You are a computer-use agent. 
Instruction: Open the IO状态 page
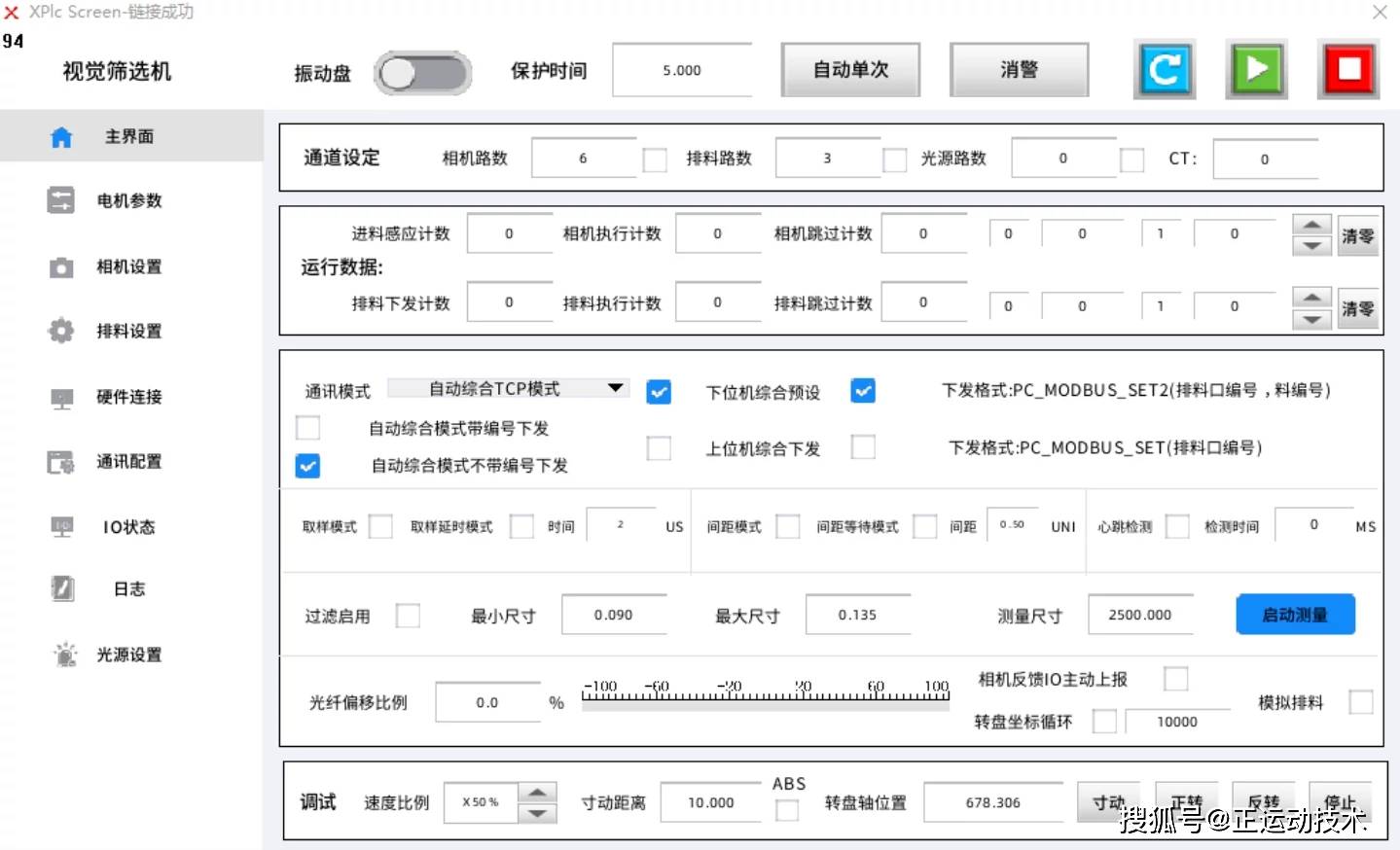pyautogui.click(x=128, y=527)
